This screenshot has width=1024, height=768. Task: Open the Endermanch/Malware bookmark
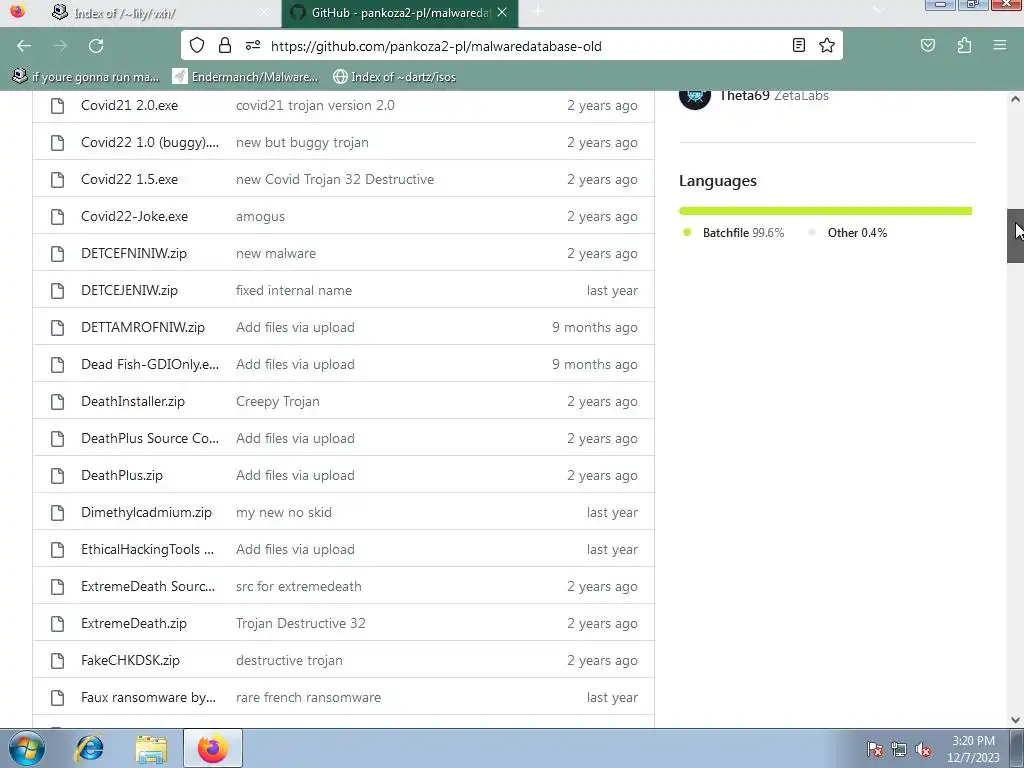coord(246,76)
